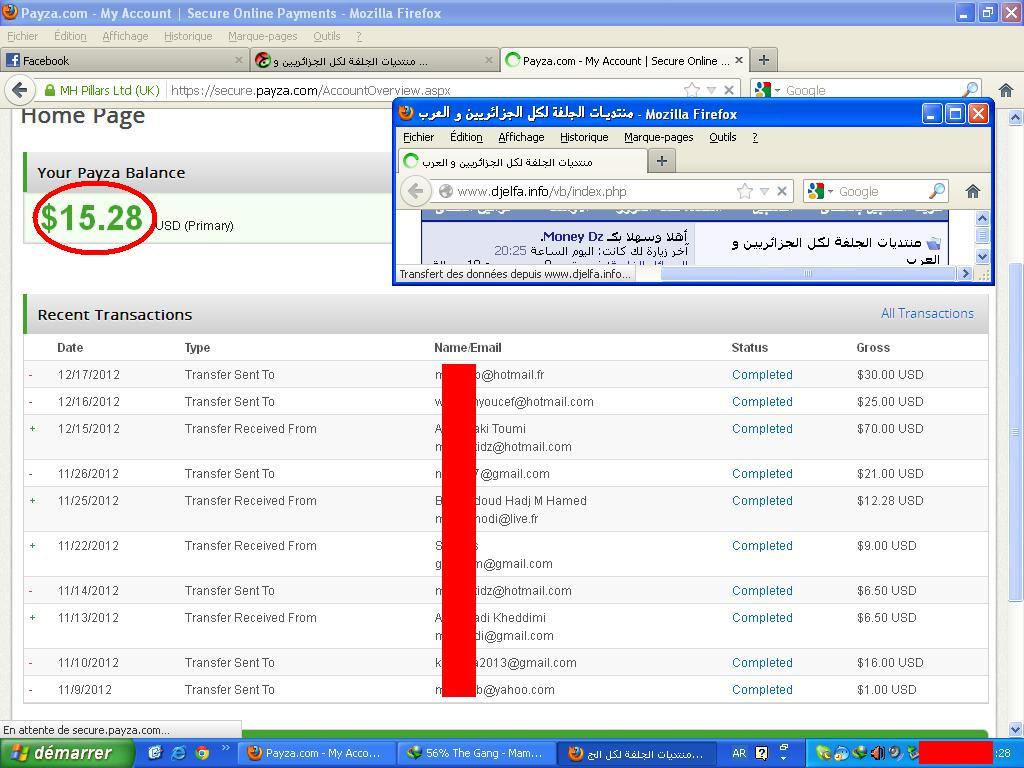1024x768 pixels.
Task: Open the Historique menu in the Payza window
Action: point(188,37)
